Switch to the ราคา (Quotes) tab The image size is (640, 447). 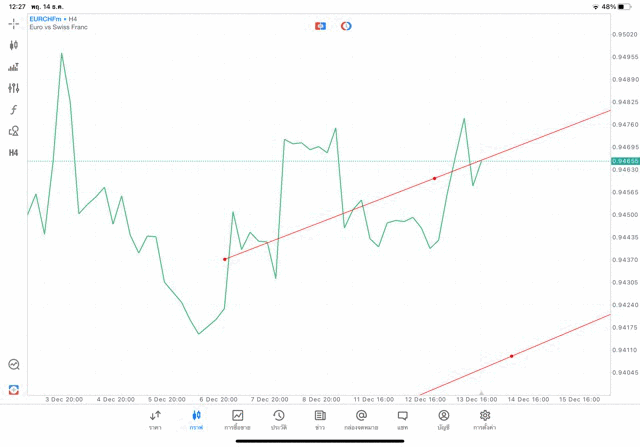[155, 420]
